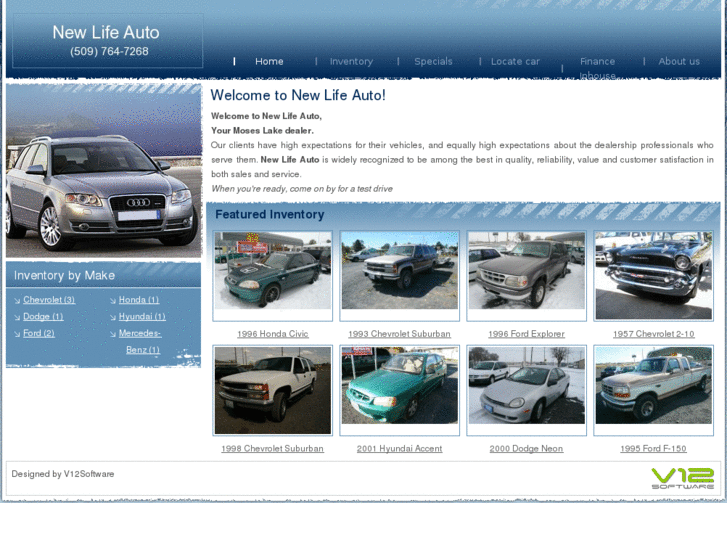Filter inventory by Hyundai (1)
Viewport: 727px width, 545px height.
[x=142, y=316]
